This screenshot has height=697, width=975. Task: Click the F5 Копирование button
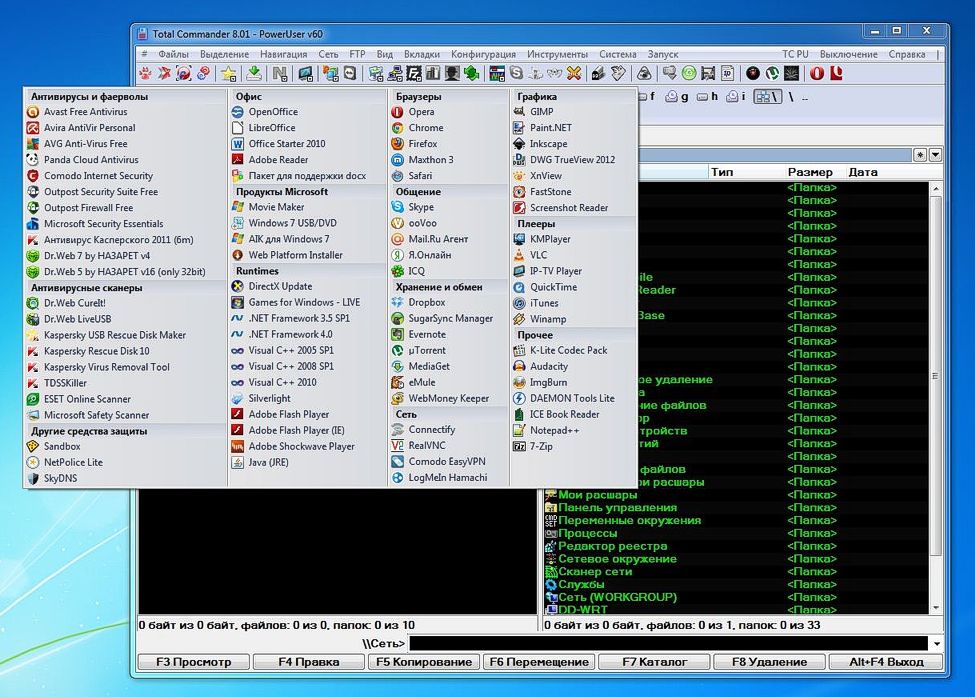(x=423, y=662)
